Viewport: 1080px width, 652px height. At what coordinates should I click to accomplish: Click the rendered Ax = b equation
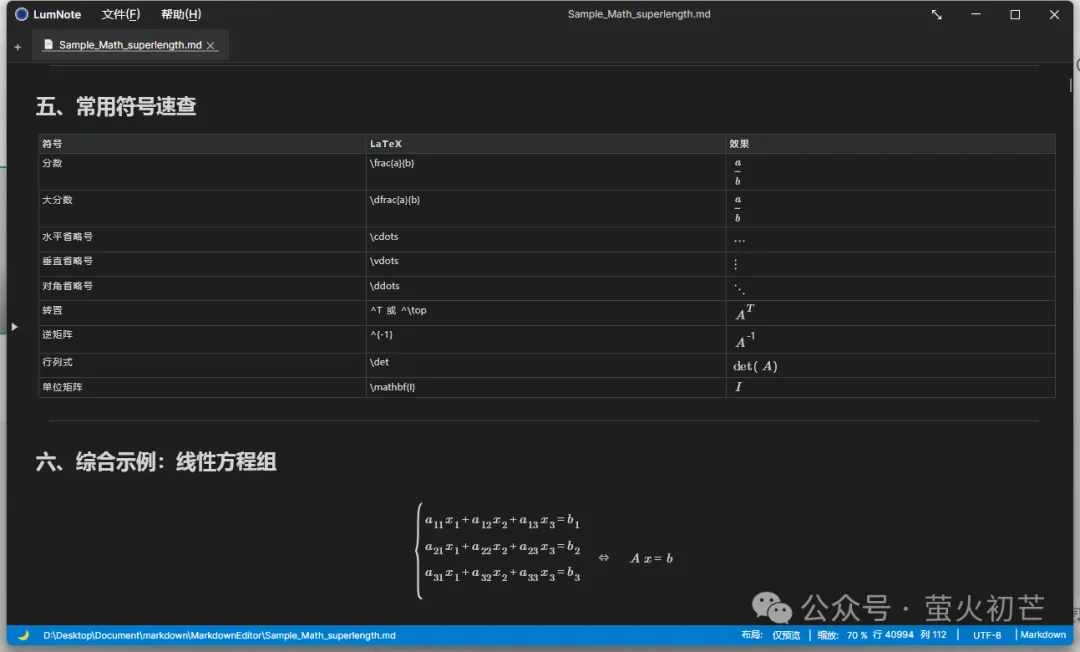(652, 558)
